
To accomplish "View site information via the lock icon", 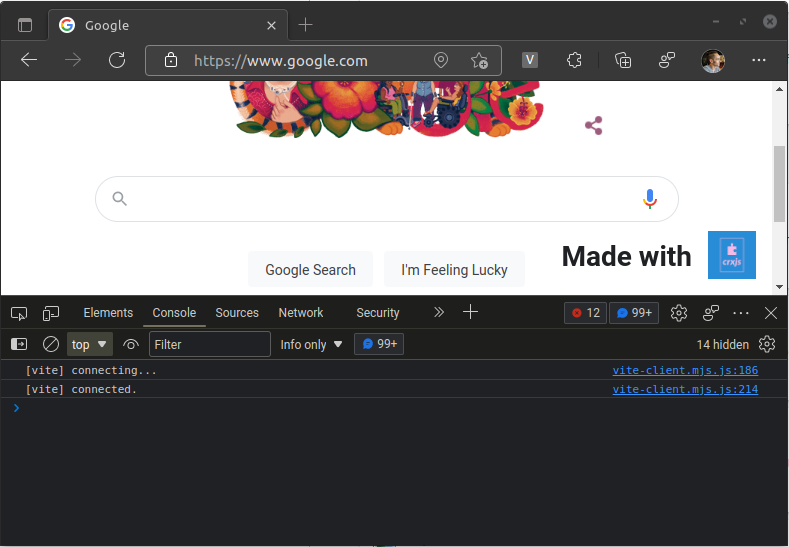I will [x=171, y=60].
